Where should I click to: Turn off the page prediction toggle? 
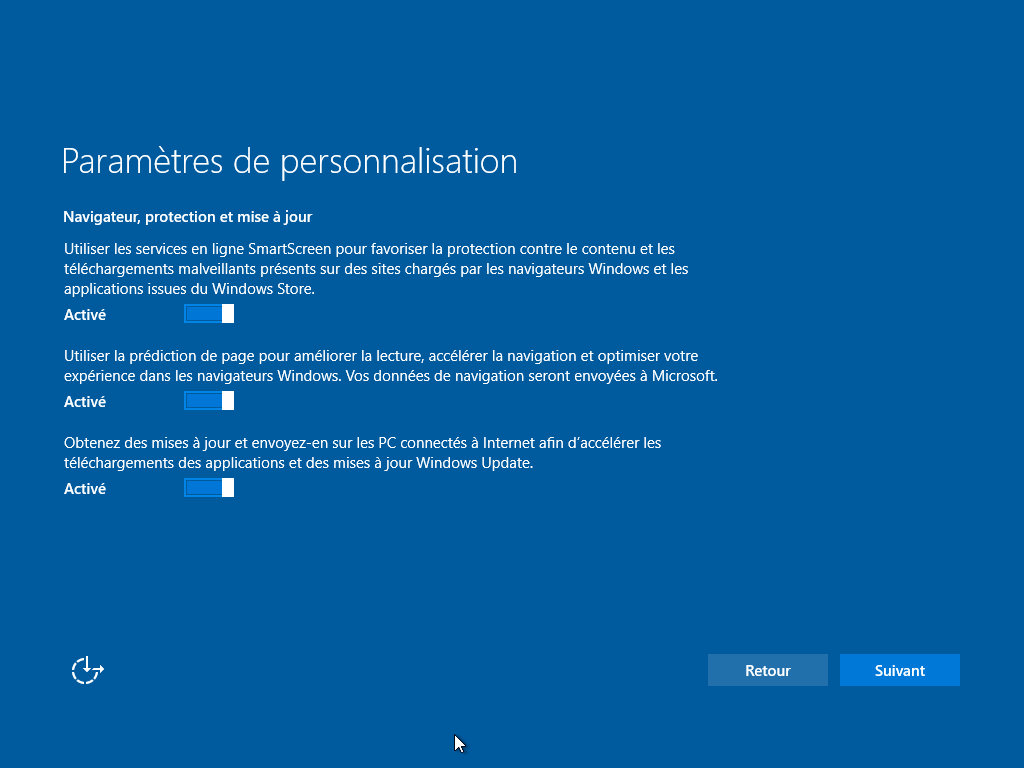pos(209,401)
